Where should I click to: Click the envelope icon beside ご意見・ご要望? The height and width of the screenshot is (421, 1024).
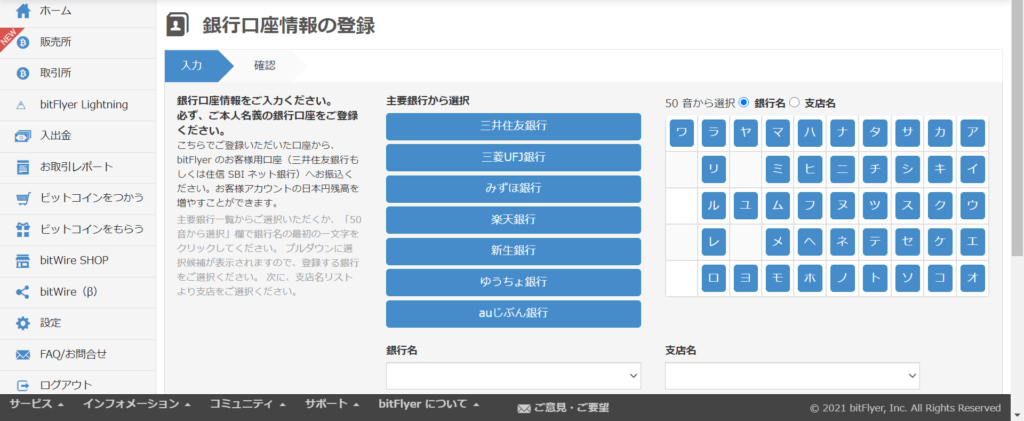(524, 409)
